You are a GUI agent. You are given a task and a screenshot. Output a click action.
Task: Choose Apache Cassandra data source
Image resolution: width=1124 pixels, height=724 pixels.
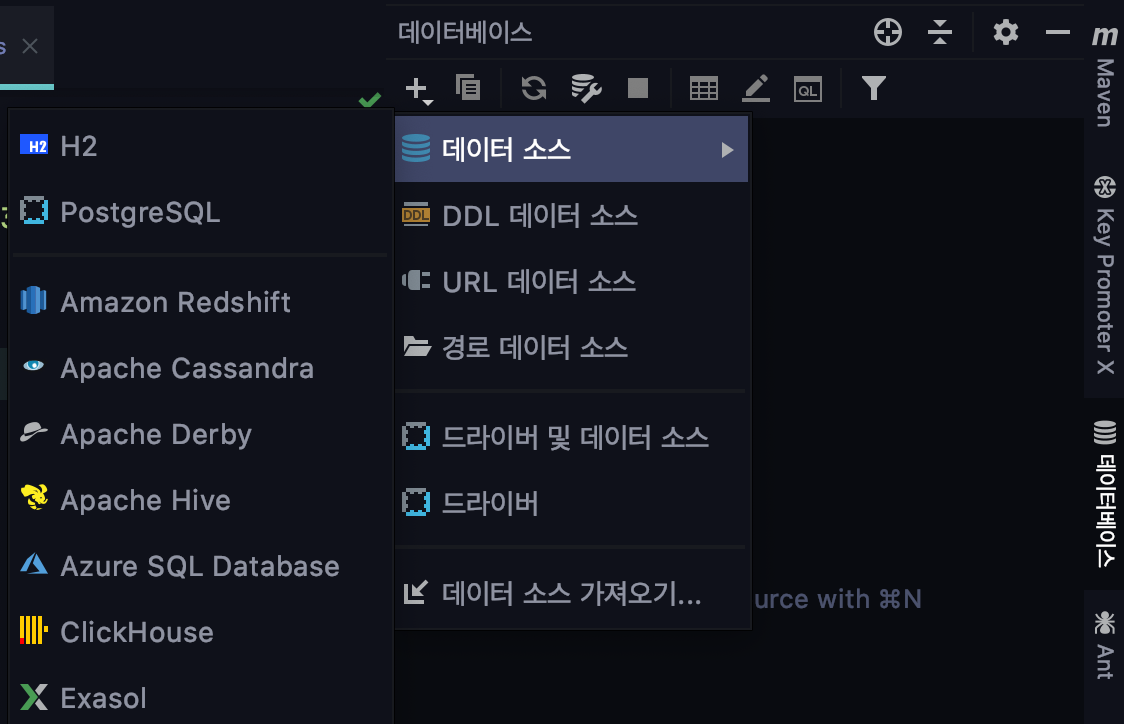[201, 368]
